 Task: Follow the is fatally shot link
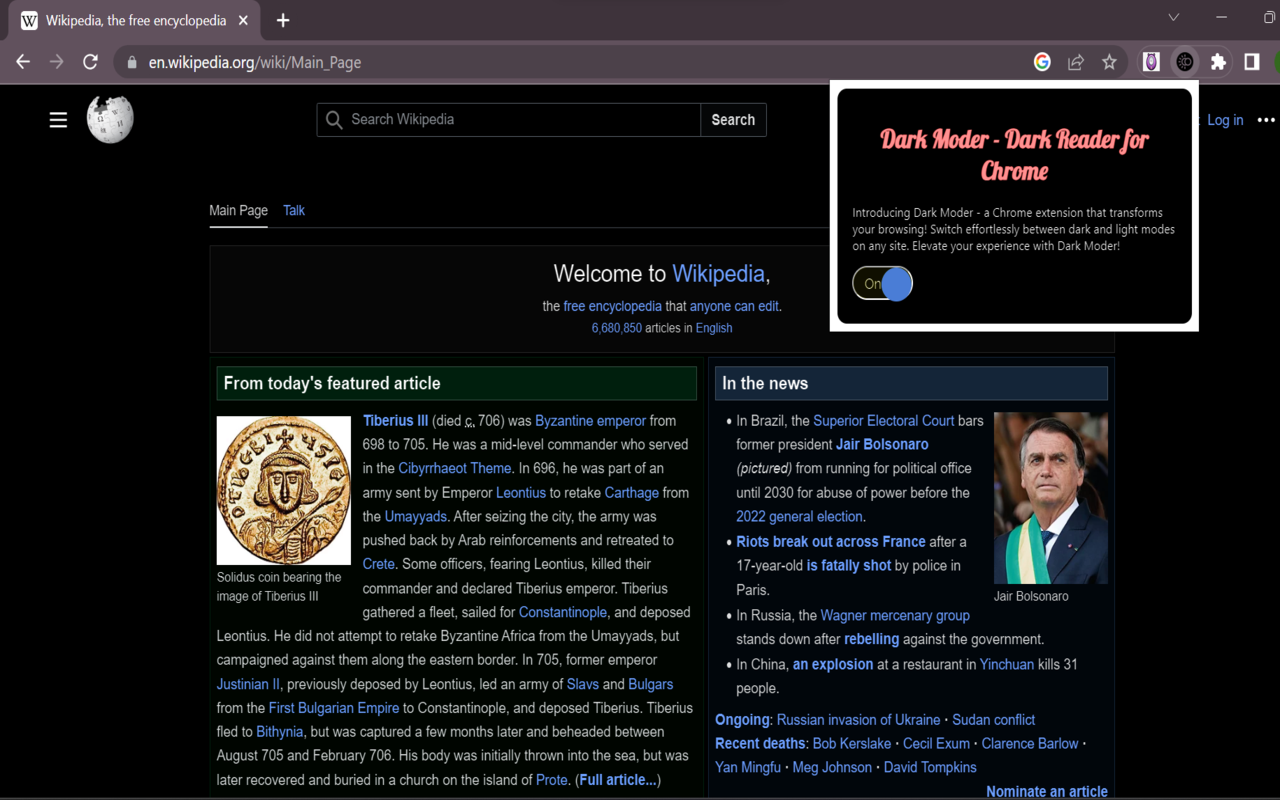(849, 565)
